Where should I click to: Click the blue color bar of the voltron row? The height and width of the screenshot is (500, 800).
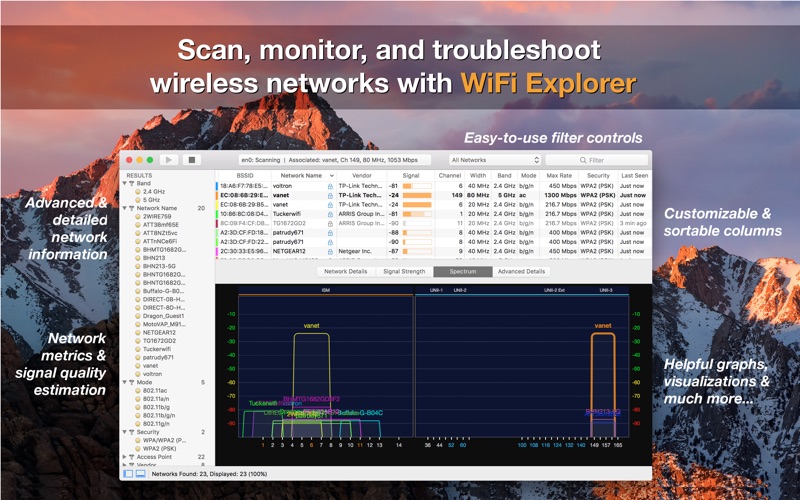[x=217, y=186]
